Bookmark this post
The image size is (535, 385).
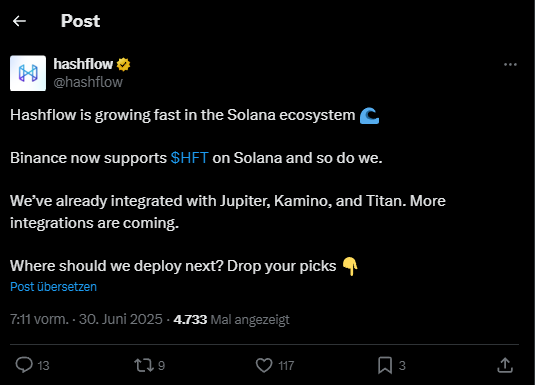(385, 365)
